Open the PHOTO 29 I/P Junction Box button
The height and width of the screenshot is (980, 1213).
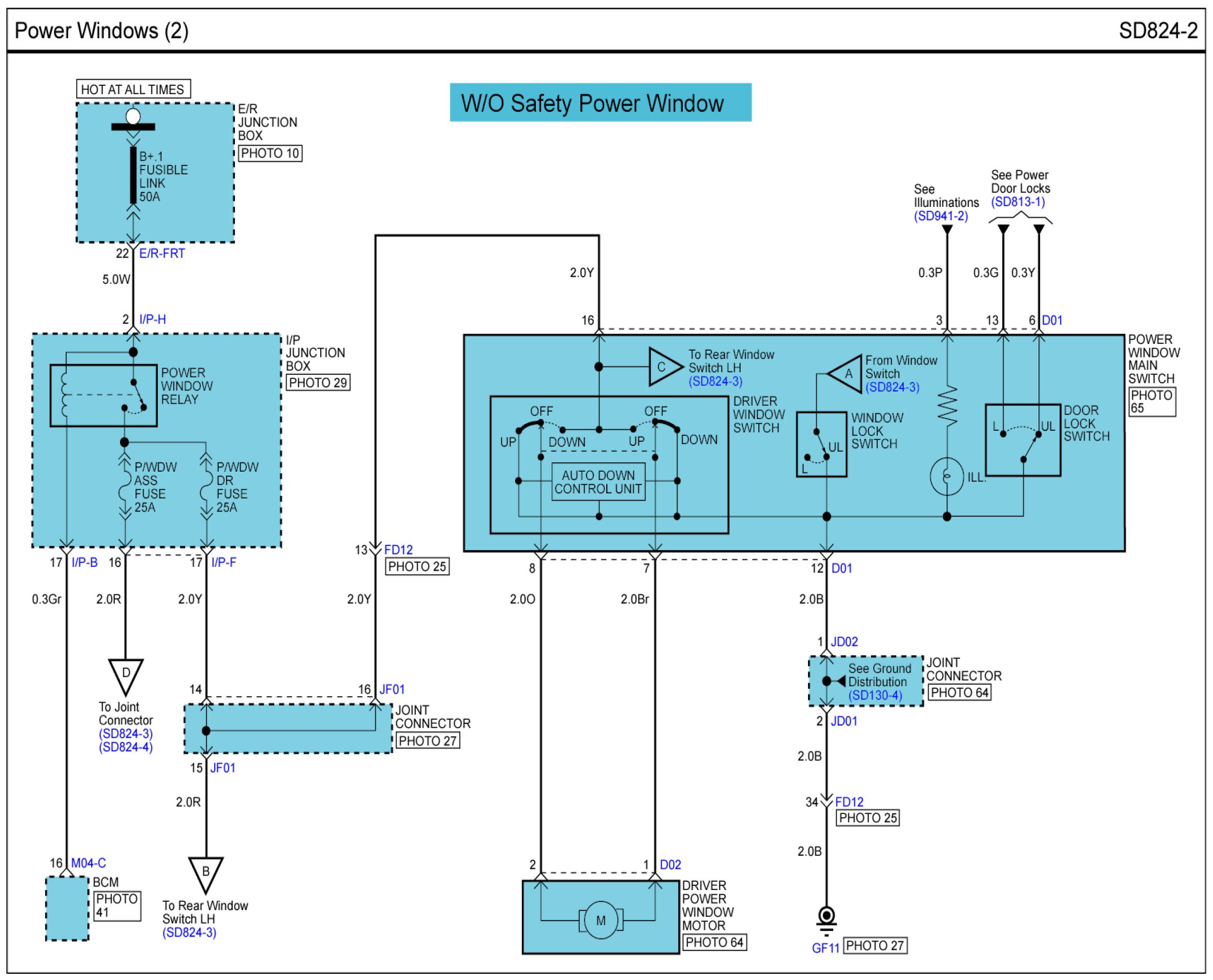pyautogui.click(x=318, y=382)
